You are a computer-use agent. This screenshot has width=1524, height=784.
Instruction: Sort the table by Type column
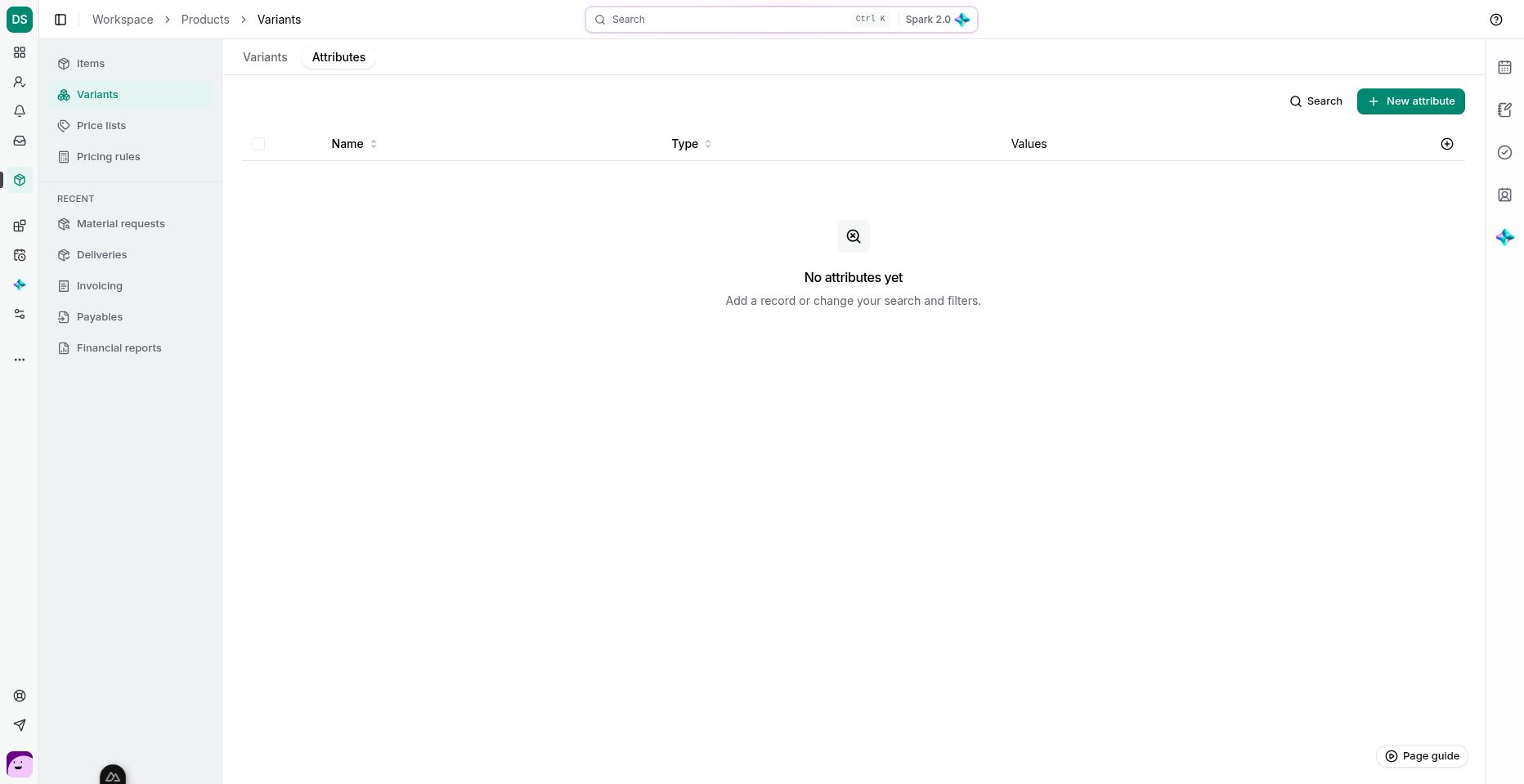(692, 144)
